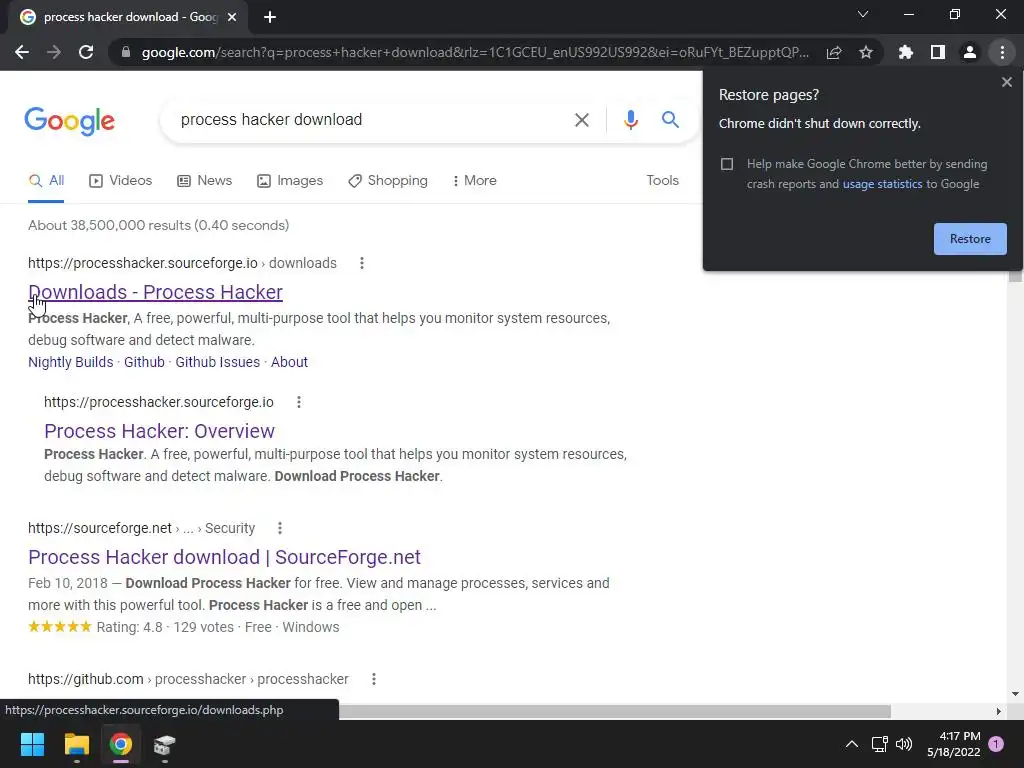Open options for processhacker.sourceforge.io Overview result
This screenshot has height=768, width=1024.
coord(299,402)
